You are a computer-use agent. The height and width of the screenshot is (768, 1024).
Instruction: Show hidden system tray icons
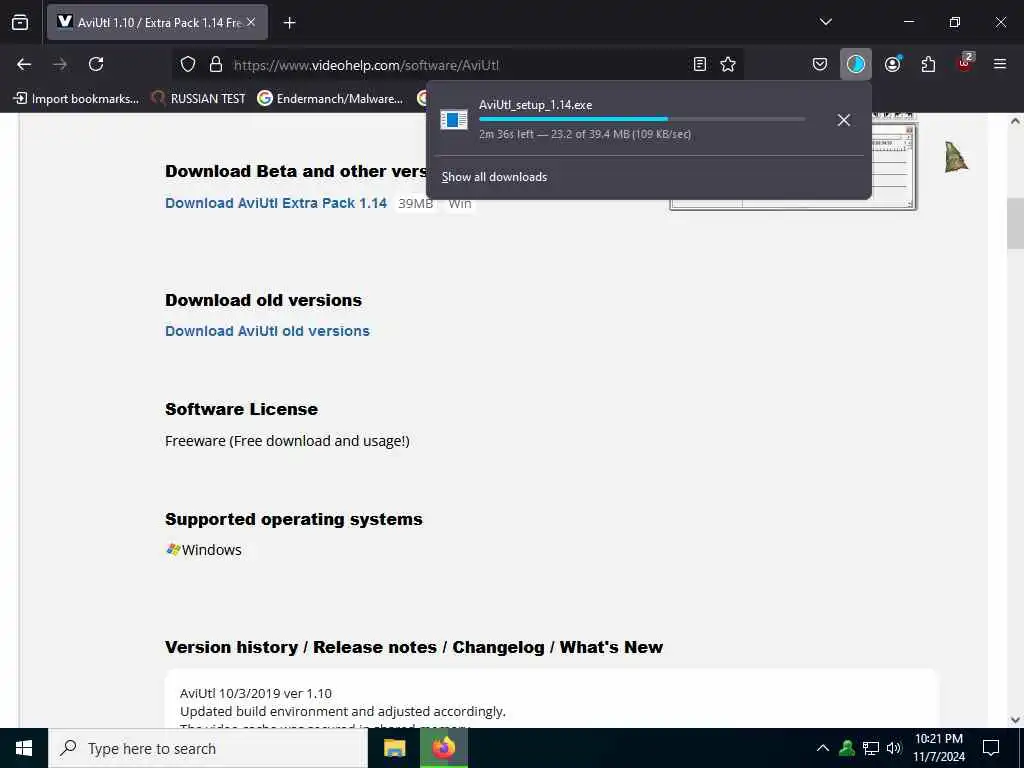[823, 748]
